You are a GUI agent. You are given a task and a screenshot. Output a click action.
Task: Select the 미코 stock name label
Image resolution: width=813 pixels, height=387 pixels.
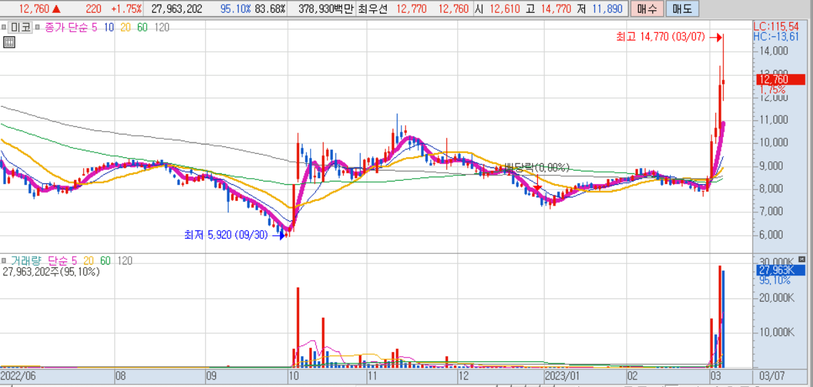(x=21, y=27)
